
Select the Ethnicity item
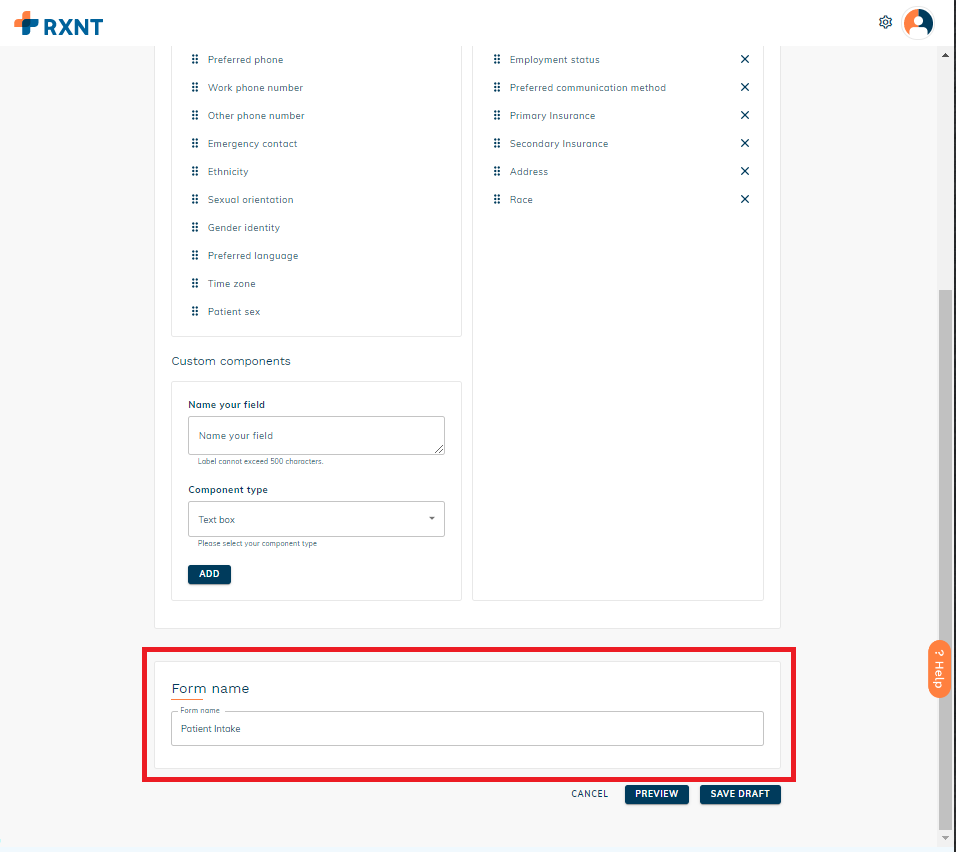(x=228, y=172)
